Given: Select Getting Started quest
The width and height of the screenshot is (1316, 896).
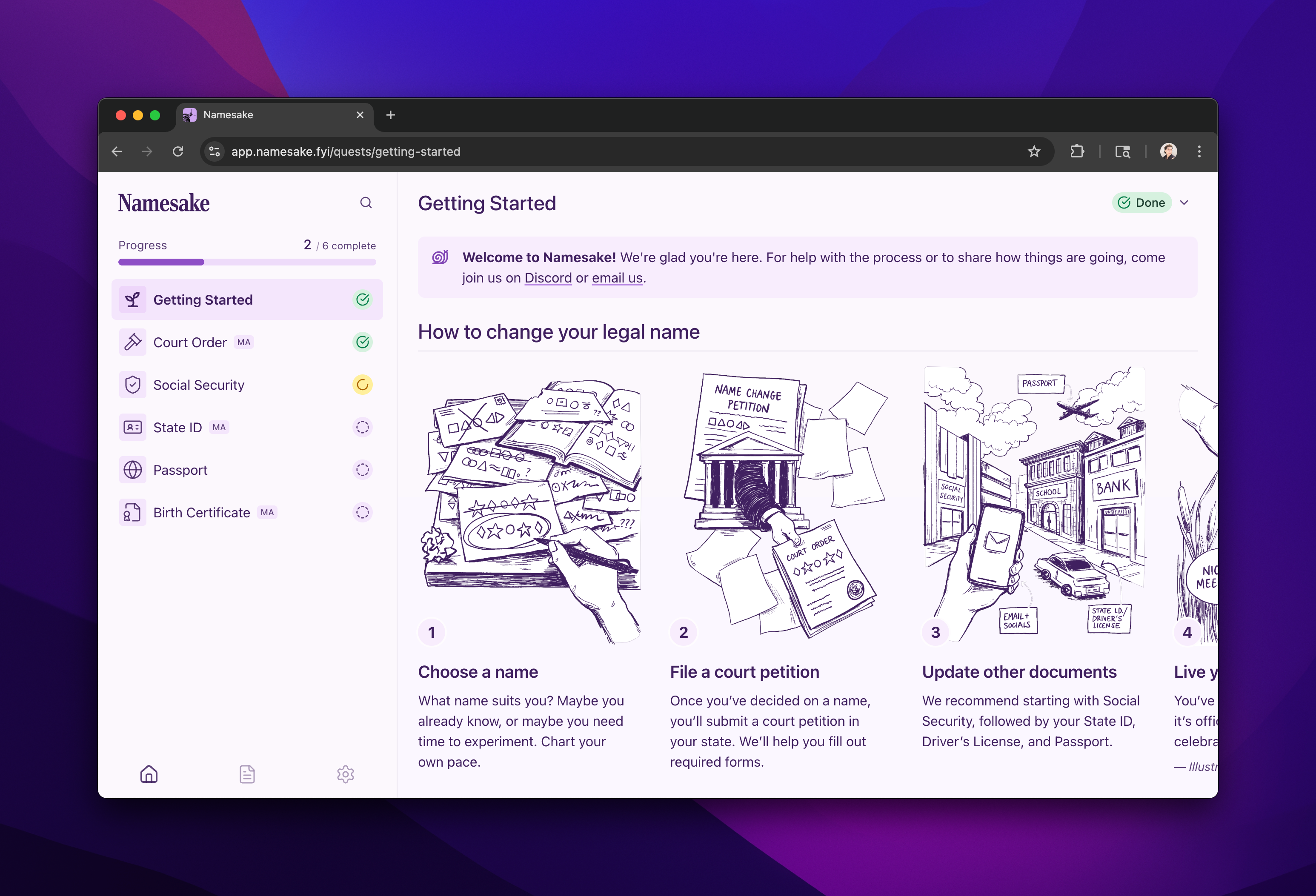Looking at the screenshot, I should point(247,300).
